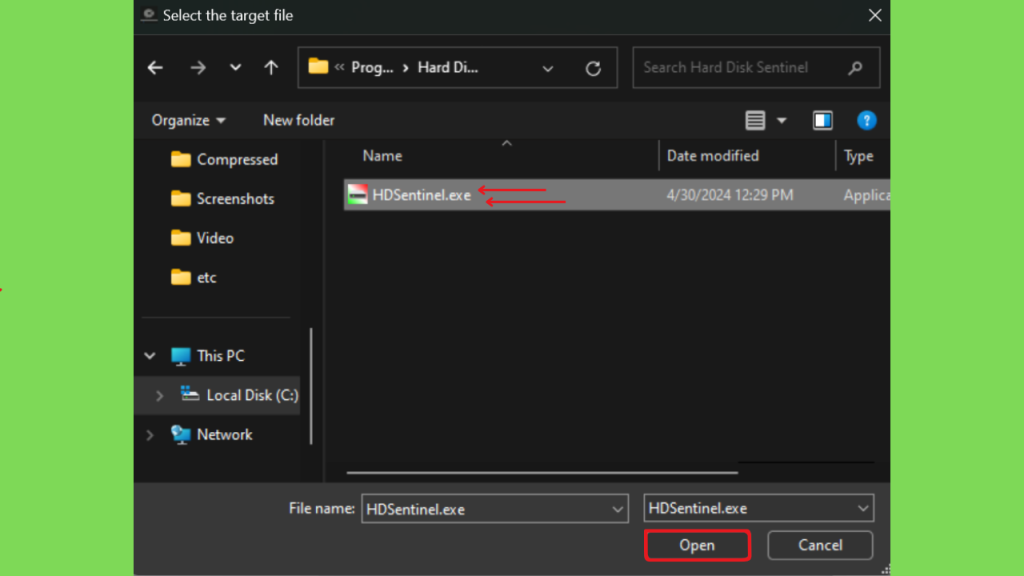The image size is (1024, 576).
Task: Go up one folder level
Action: click(x=271, y=67)
